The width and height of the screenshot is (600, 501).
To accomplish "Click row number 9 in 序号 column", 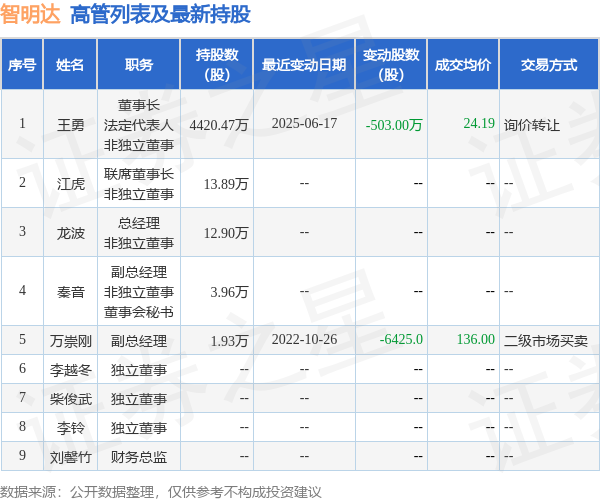I will [x=22, y=455].
